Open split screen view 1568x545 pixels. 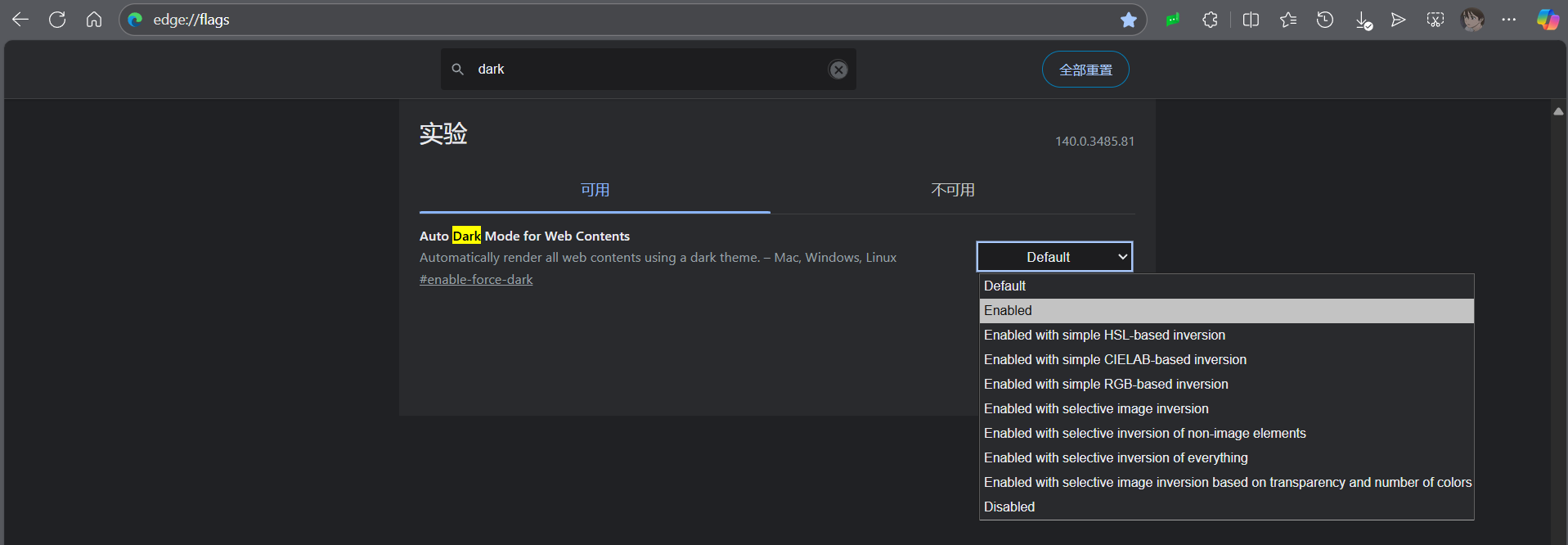(x=1251, y=20)
